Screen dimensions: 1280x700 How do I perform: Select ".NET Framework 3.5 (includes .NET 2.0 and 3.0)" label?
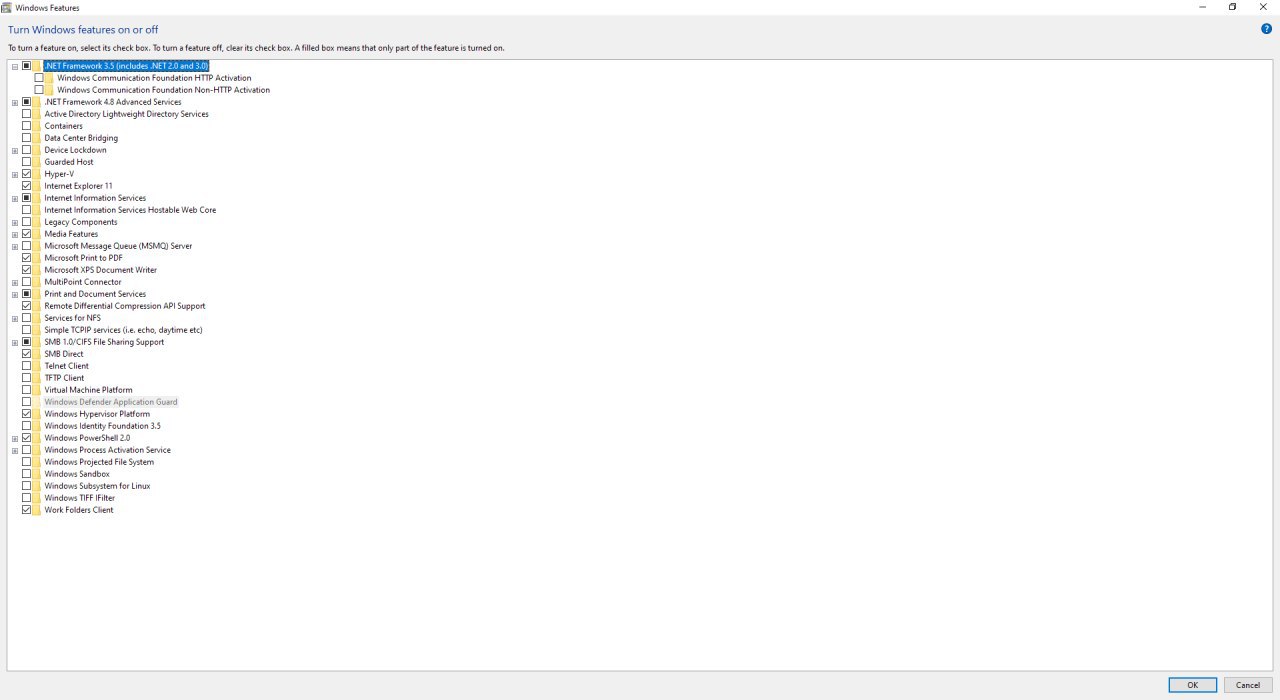[x=126, y=66]
